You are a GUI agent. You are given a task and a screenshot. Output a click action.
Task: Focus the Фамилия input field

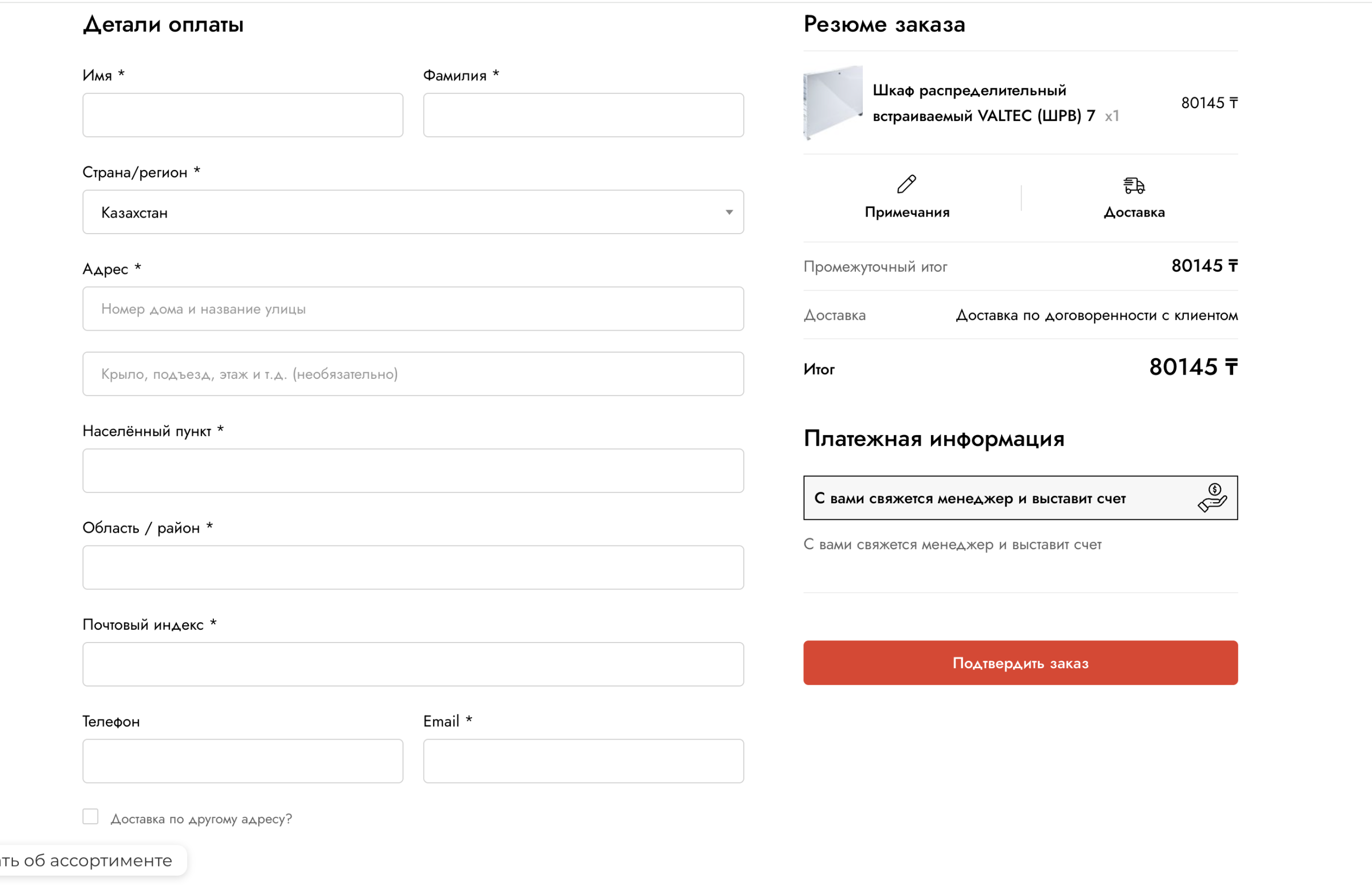583,115
